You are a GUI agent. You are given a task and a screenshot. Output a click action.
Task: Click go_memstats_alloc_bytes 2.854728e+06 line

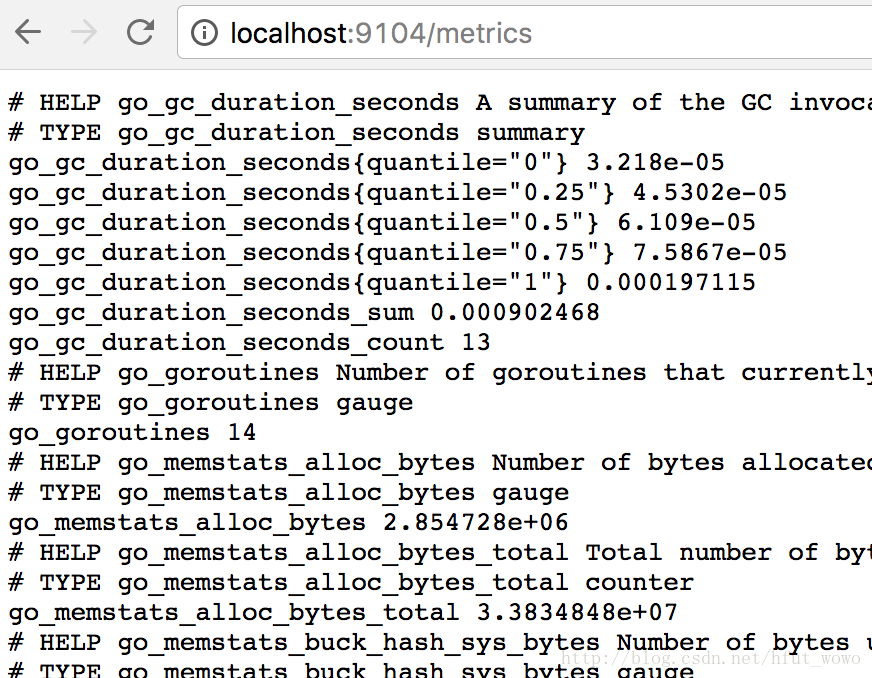pos(289,524)
